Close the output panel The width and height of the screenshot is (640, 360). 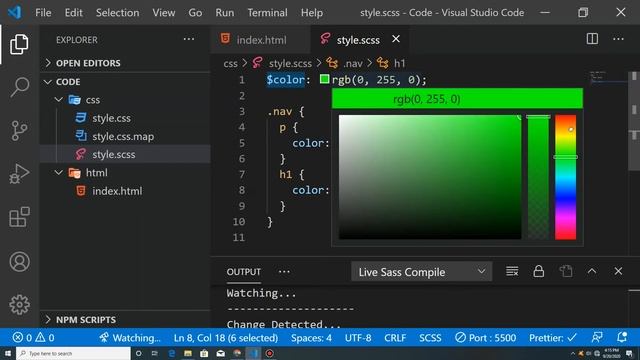coord(618,271)
